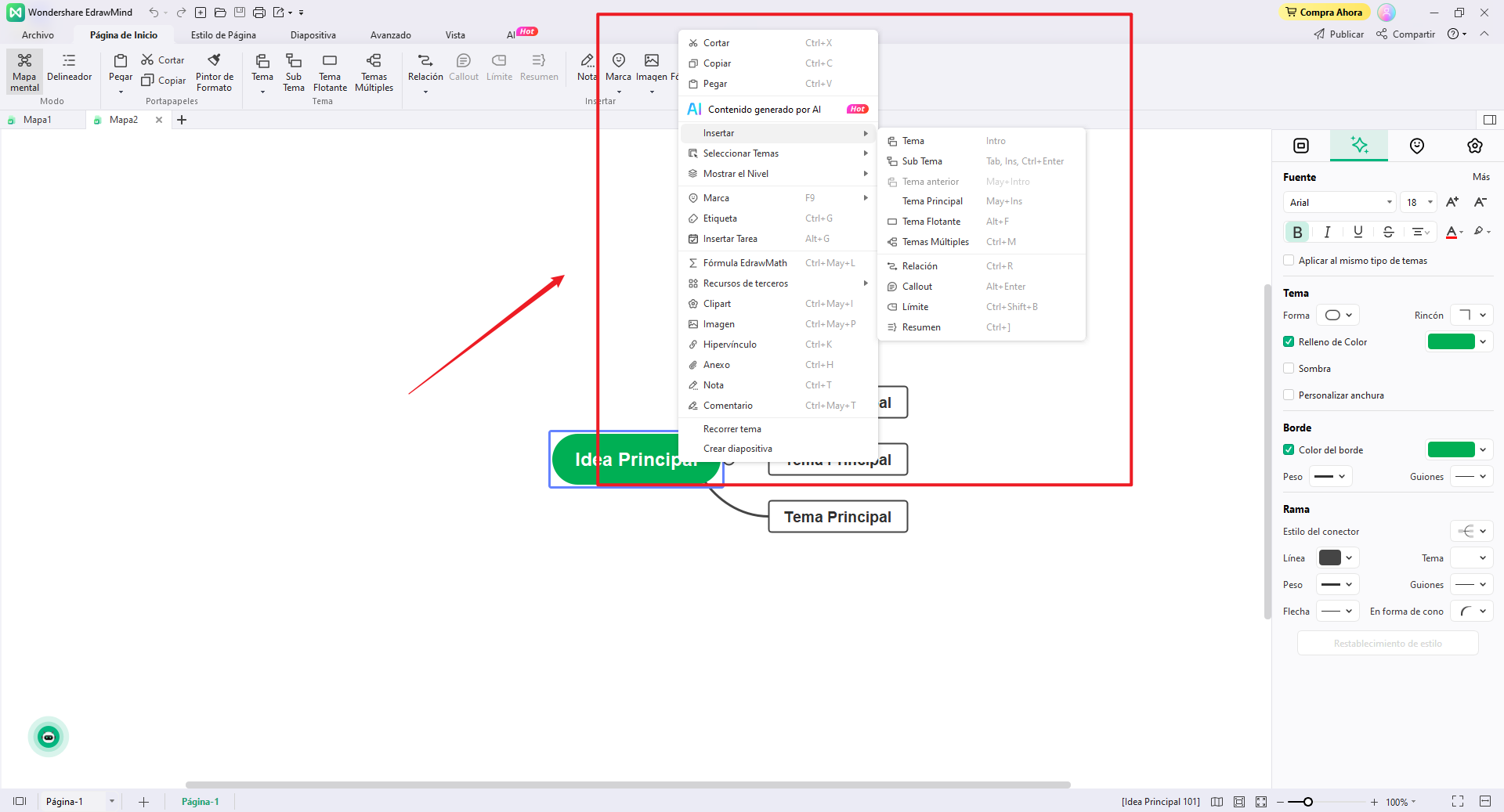Click the Publicar button
The width and height of the screenshot is (1504, 812).
coord(1339,34)
